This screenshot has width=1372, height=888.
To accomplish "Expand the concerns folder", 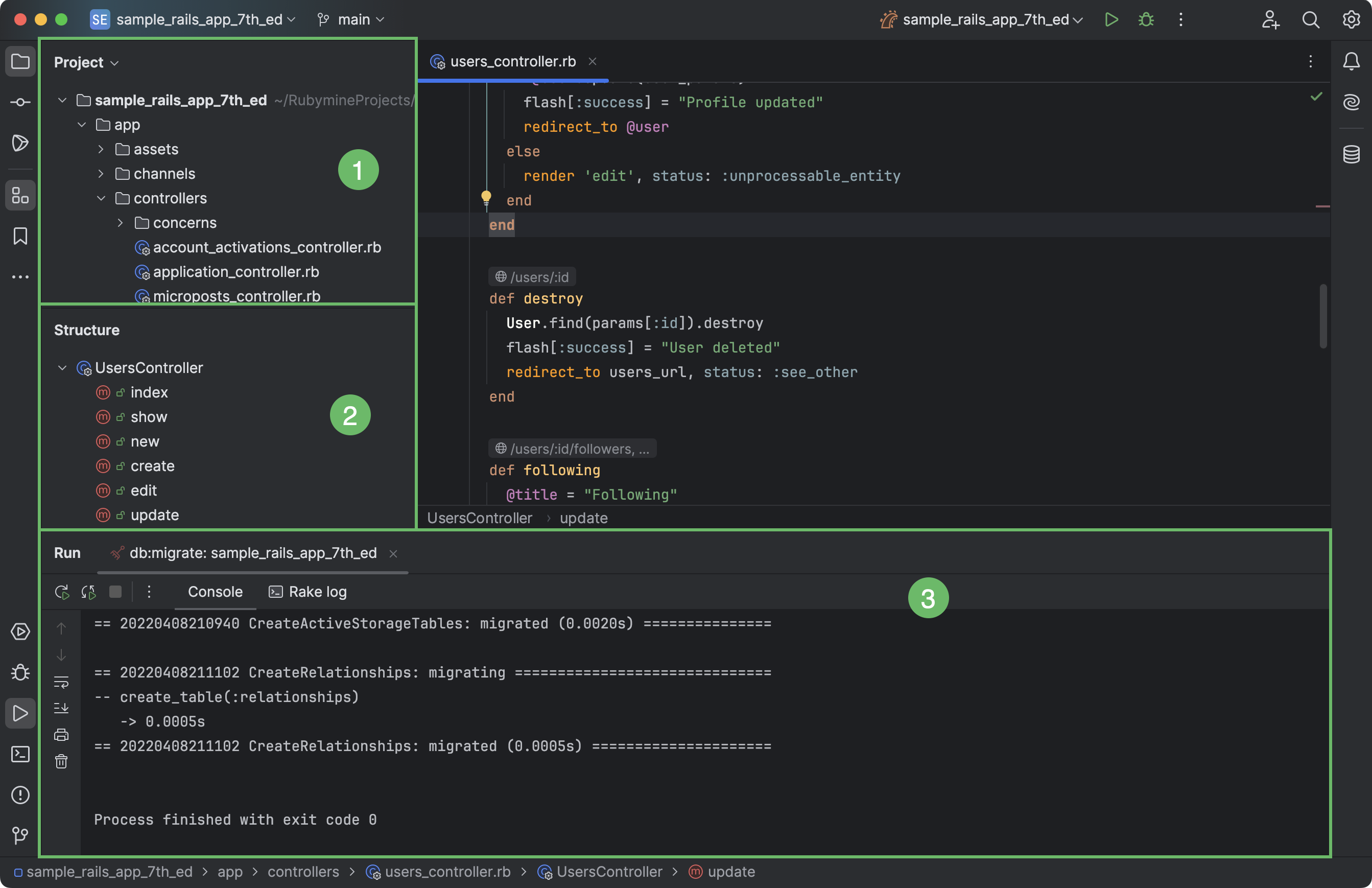I will [121, 223].
